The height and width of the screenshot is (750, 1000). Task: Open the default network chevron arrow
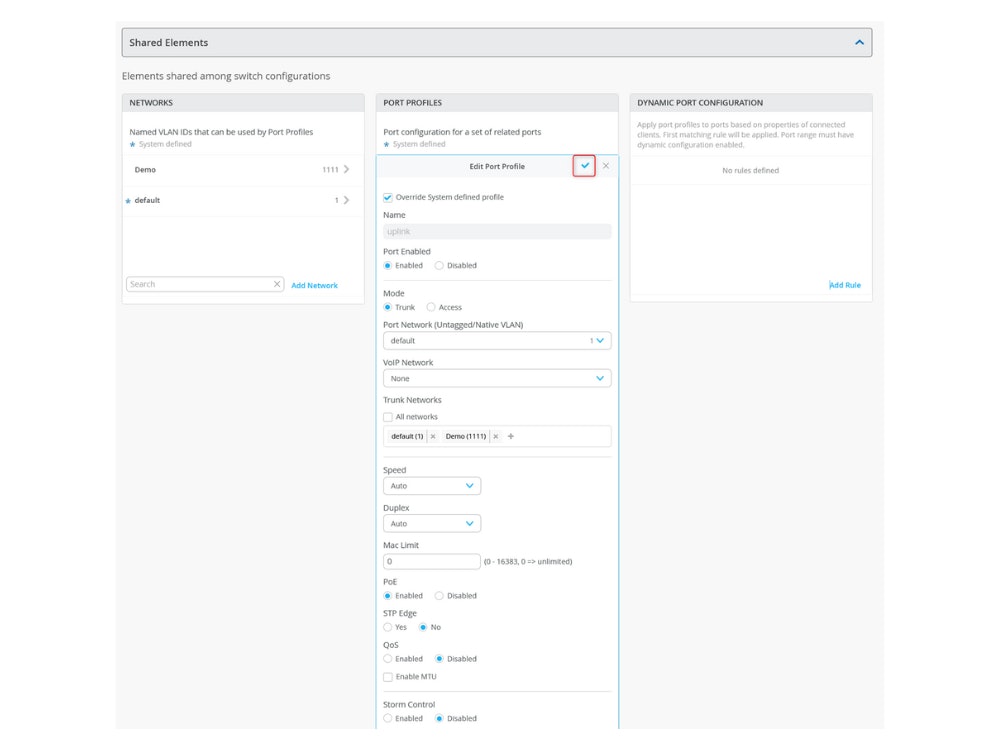pos(347,200)
